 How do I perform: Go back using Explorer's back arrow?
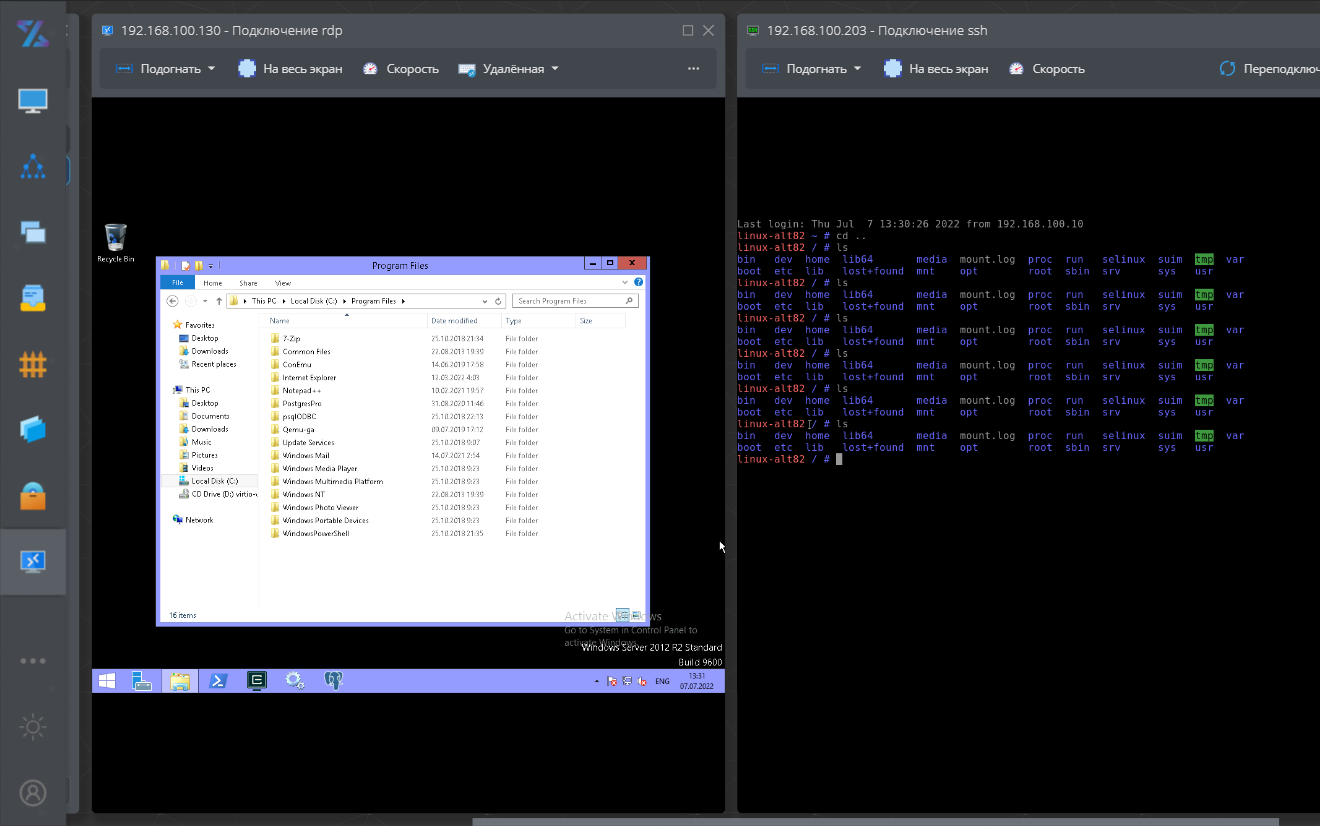pyautogui.click(x=173, y=300)
